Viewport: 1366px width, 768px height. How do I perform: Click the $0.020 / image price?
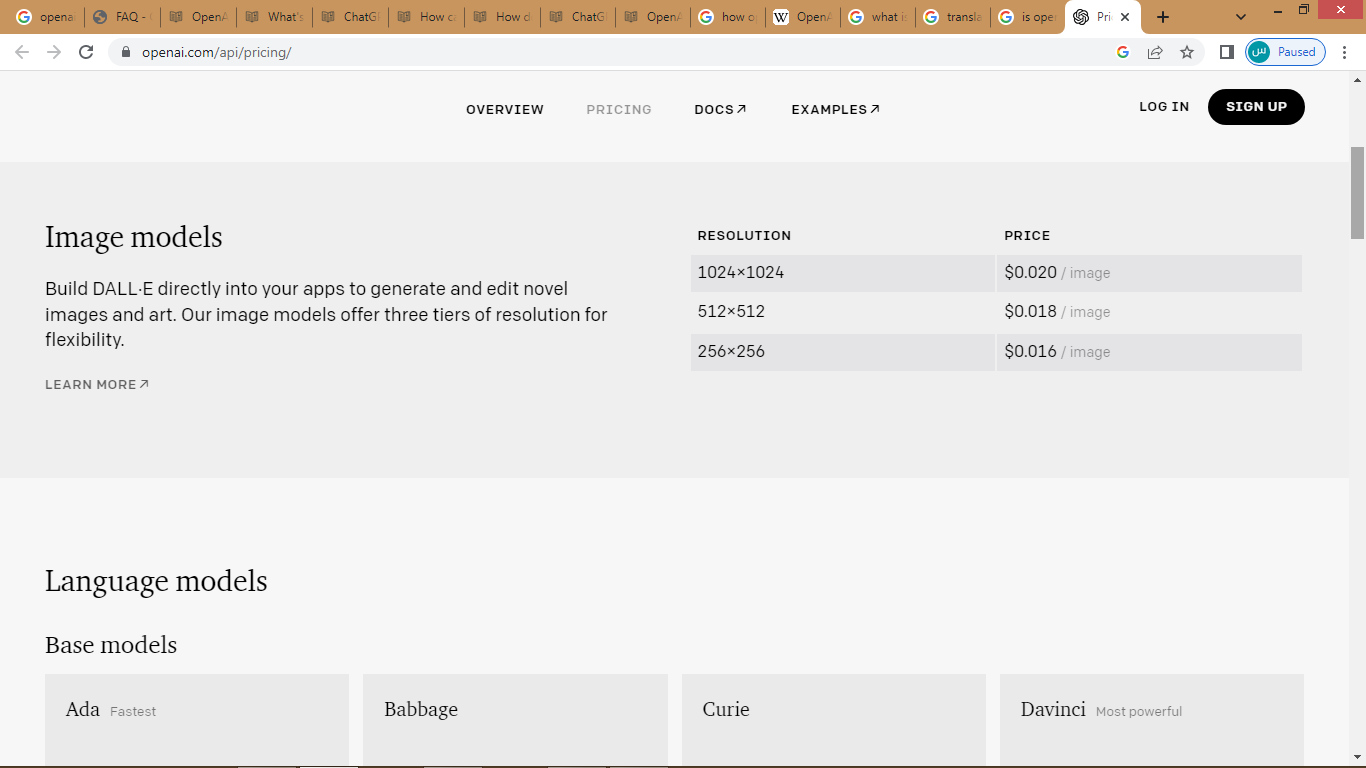(x=1057, y=273)
